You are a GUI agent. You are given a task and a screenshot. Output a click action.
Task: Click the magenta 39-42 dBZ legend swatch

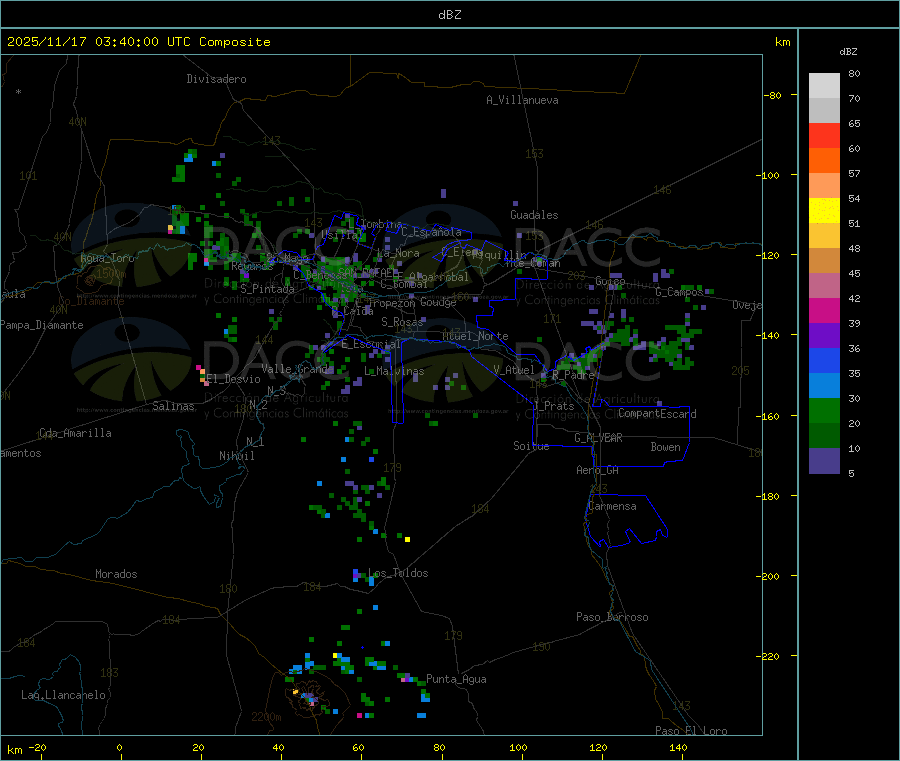tap(824, 310)
